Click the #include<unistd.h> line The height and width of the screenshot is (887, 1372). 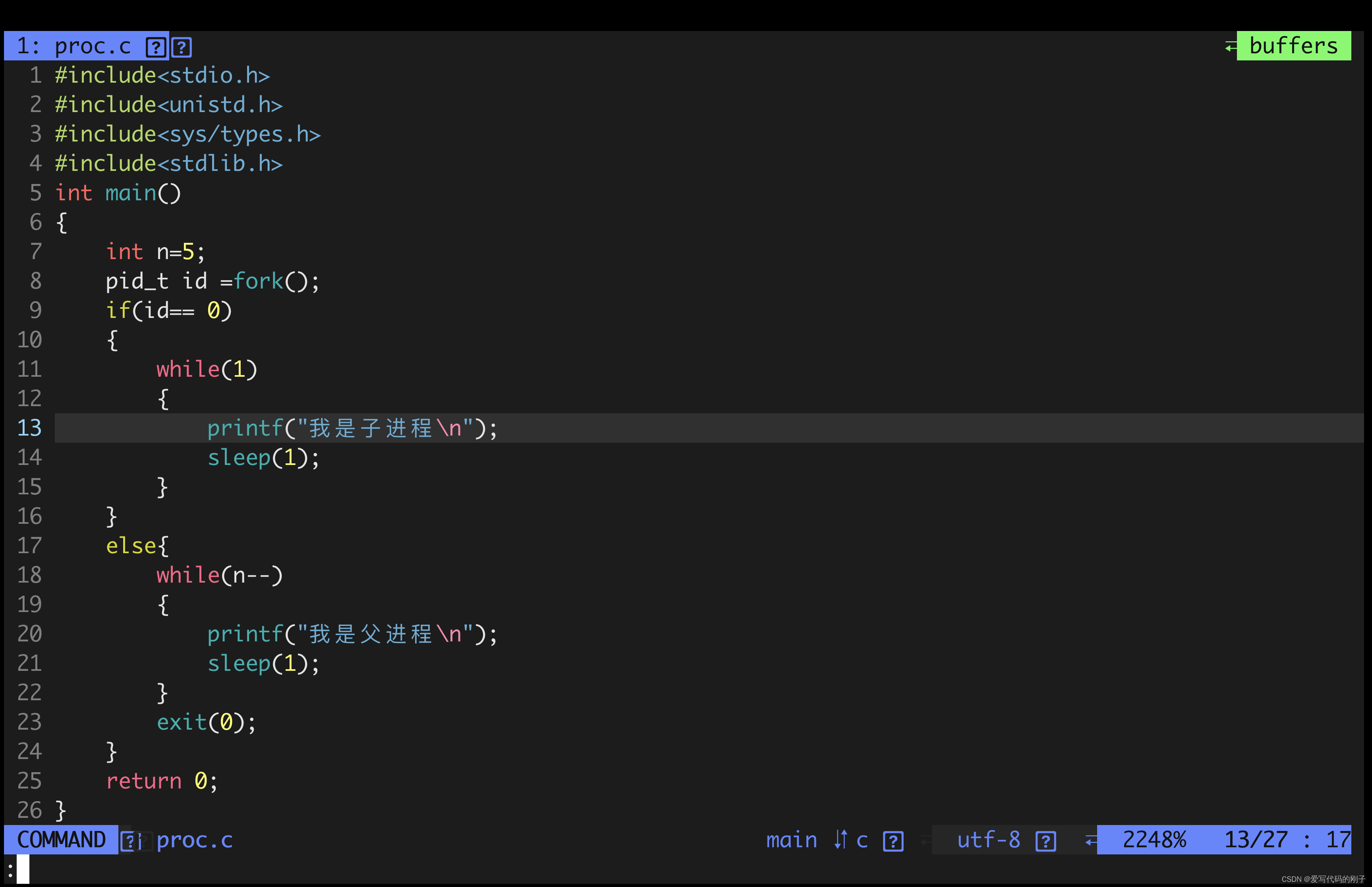click(x=169, y=105)
